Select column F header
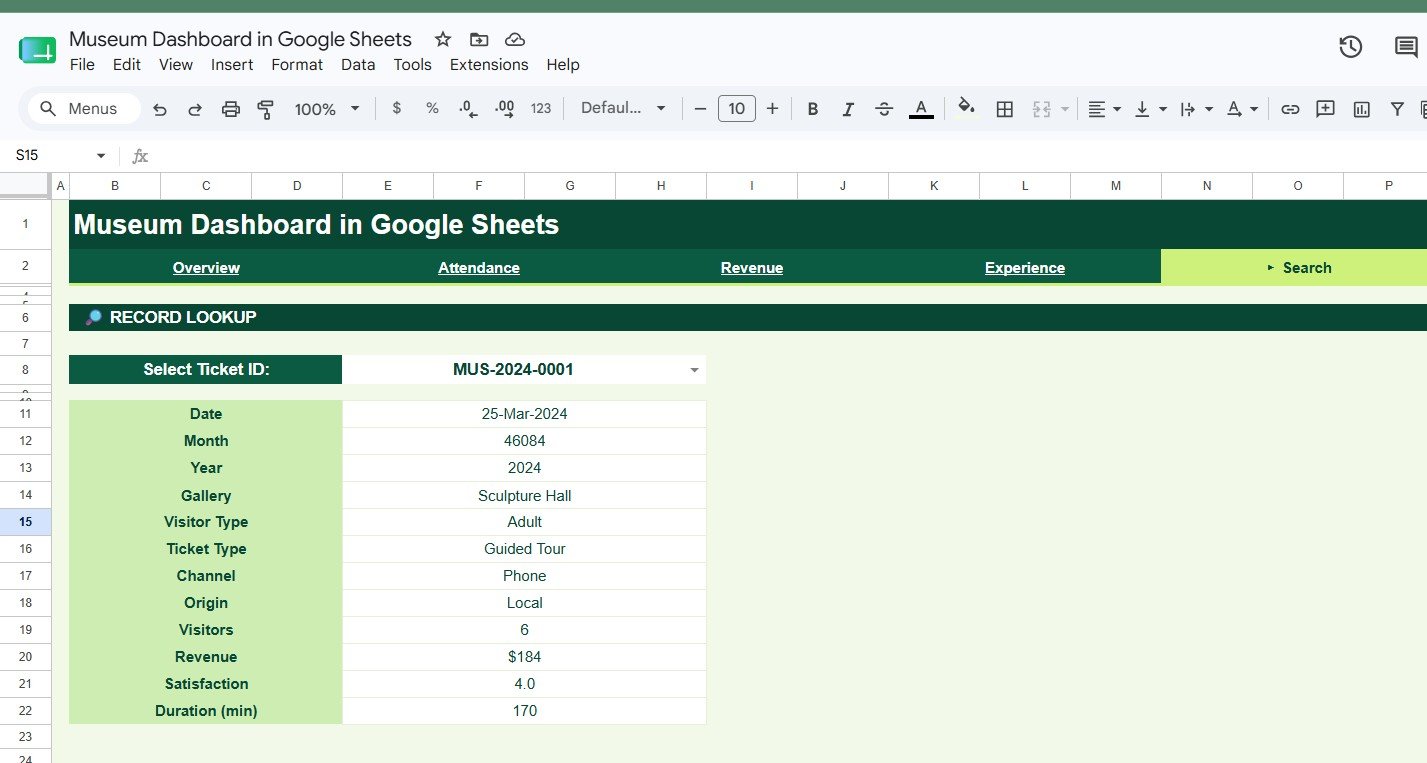 (479, 186)
